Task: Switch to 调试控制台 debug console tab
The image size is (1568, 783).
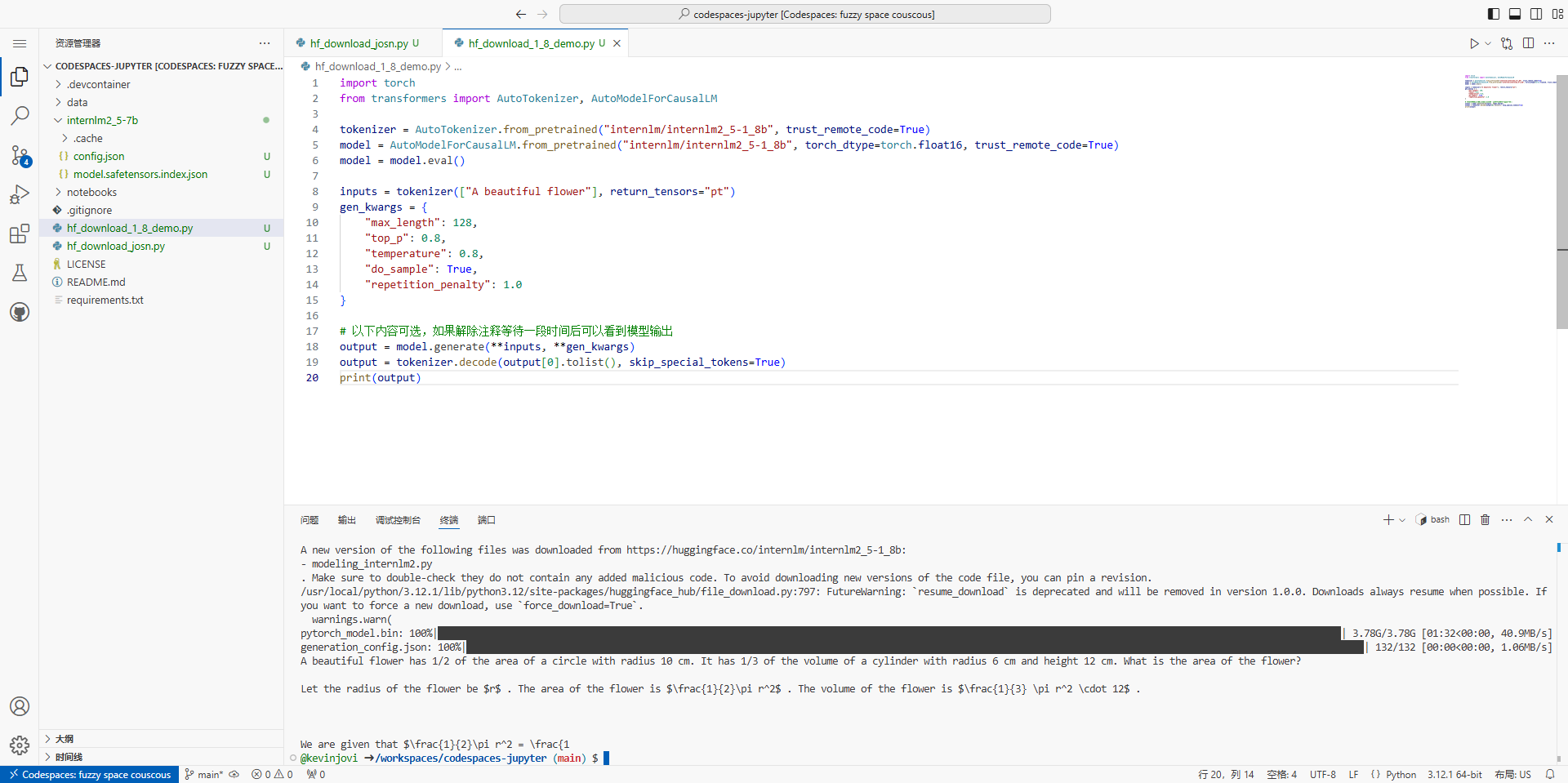Action: 398,520
